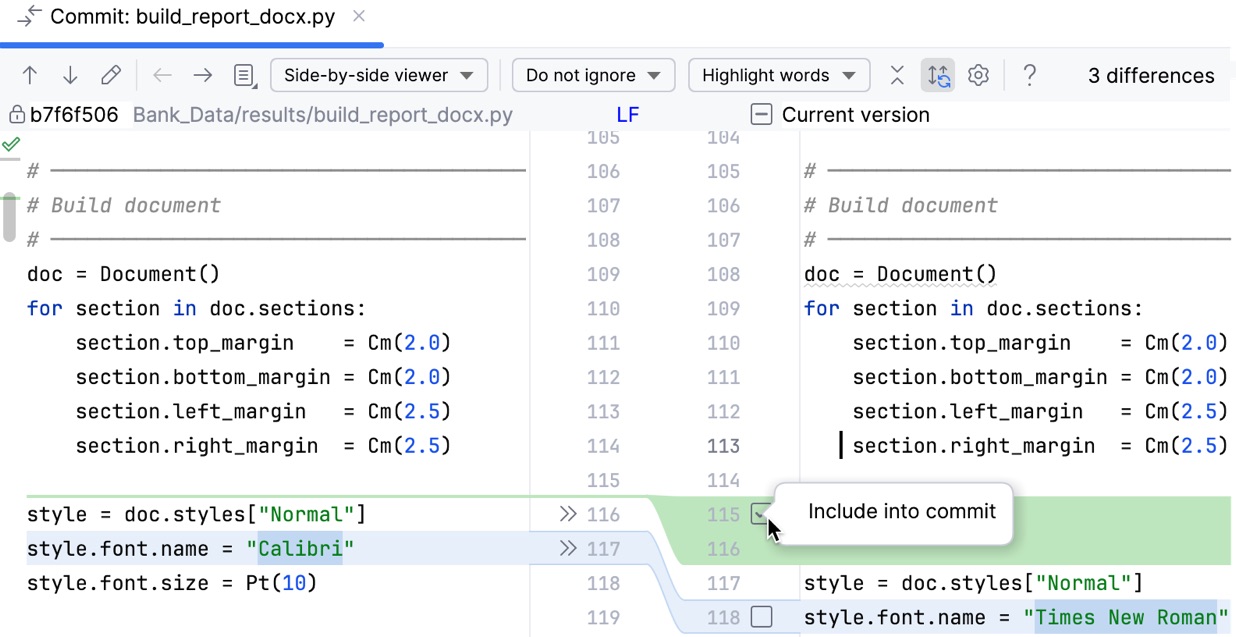Click left pane style = doc.styles["Normal"] line
Screen dimensions: 1236x637
[x=197, y=514]
